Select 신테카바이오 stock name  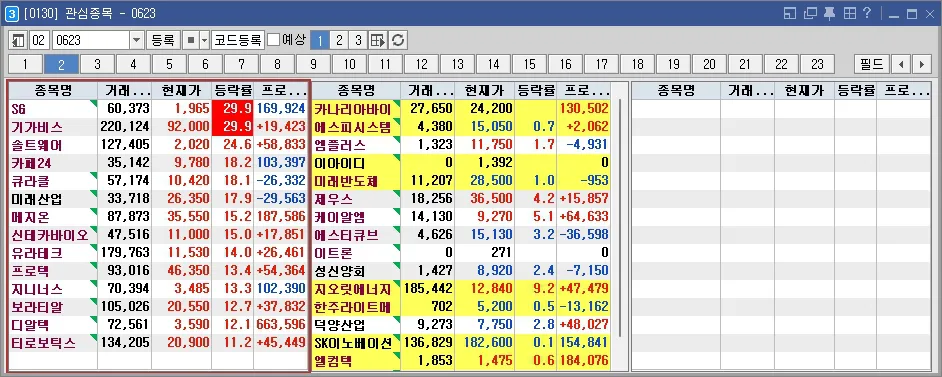(x=49, y=235)
